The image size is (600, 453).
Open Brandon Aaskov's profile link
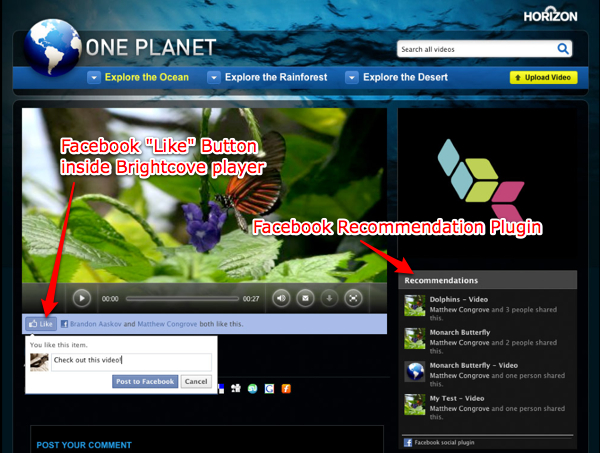coord(96,324)
